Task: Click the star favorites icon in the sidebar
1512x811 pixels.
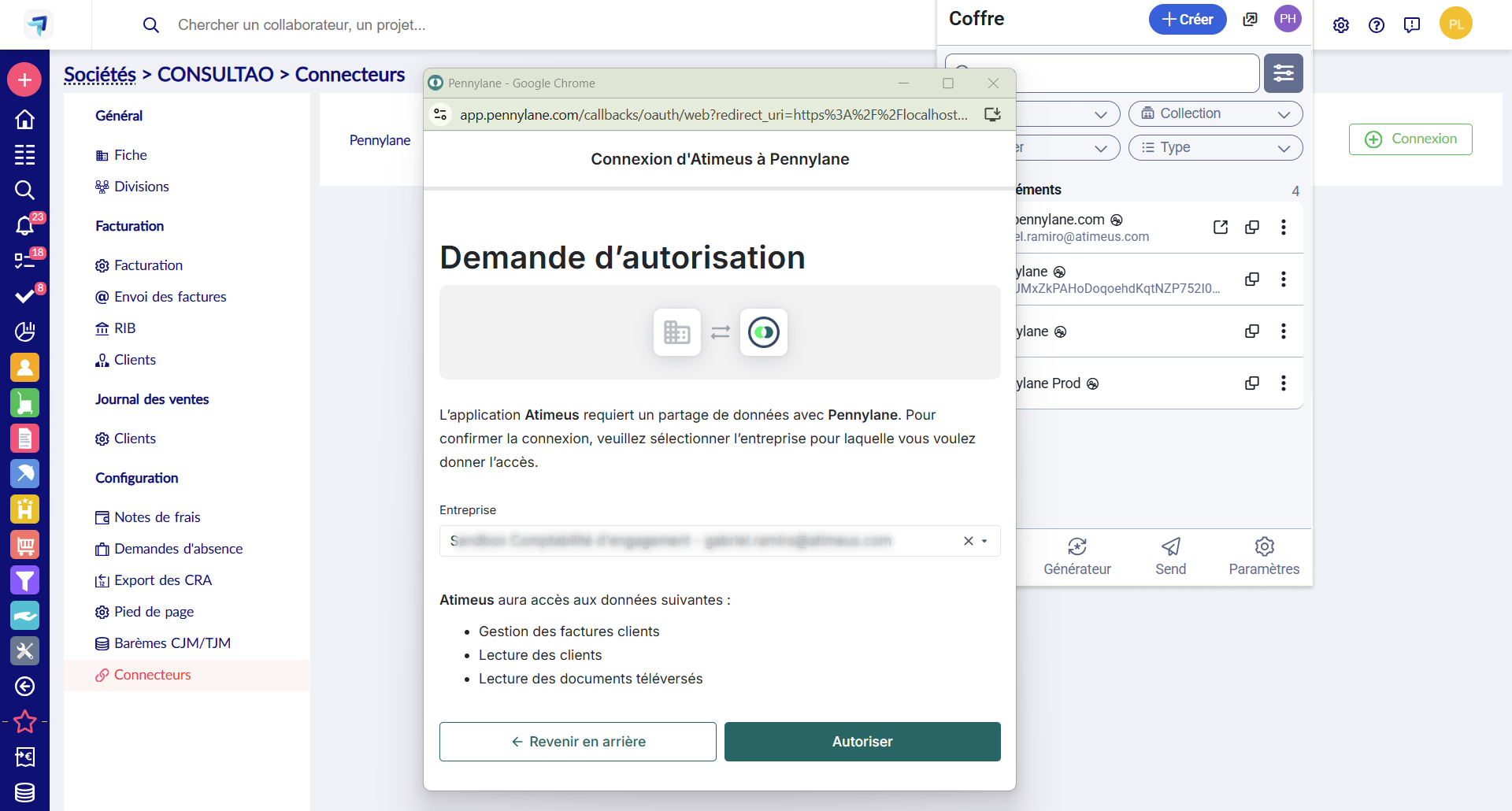Action: [24, 721]
